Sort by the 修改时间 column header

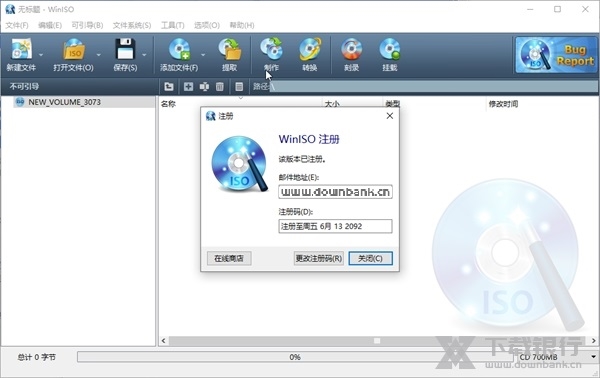(503, 104)
